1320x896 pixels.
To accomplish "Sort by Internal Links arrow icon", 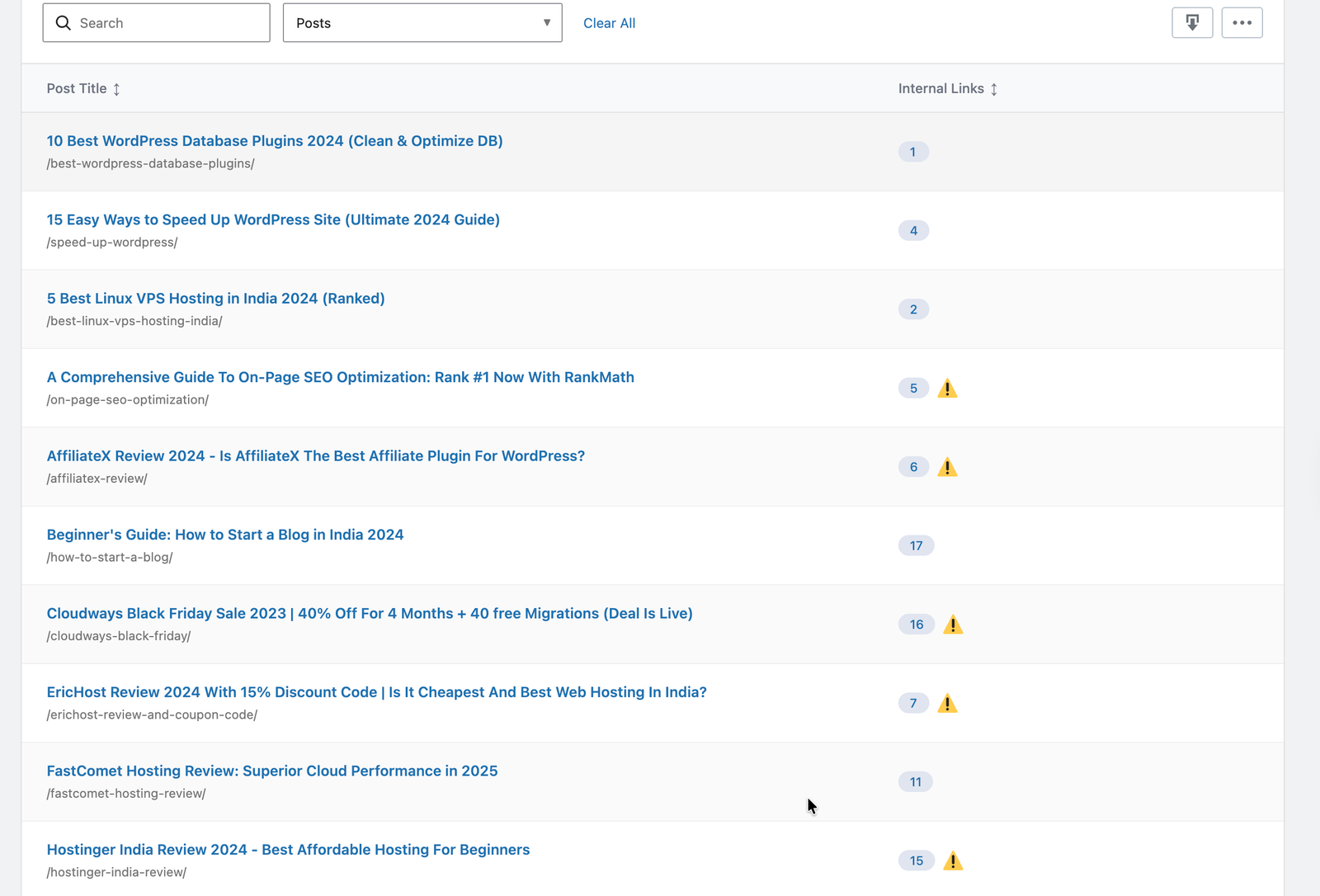I will (x=994, y=89).
